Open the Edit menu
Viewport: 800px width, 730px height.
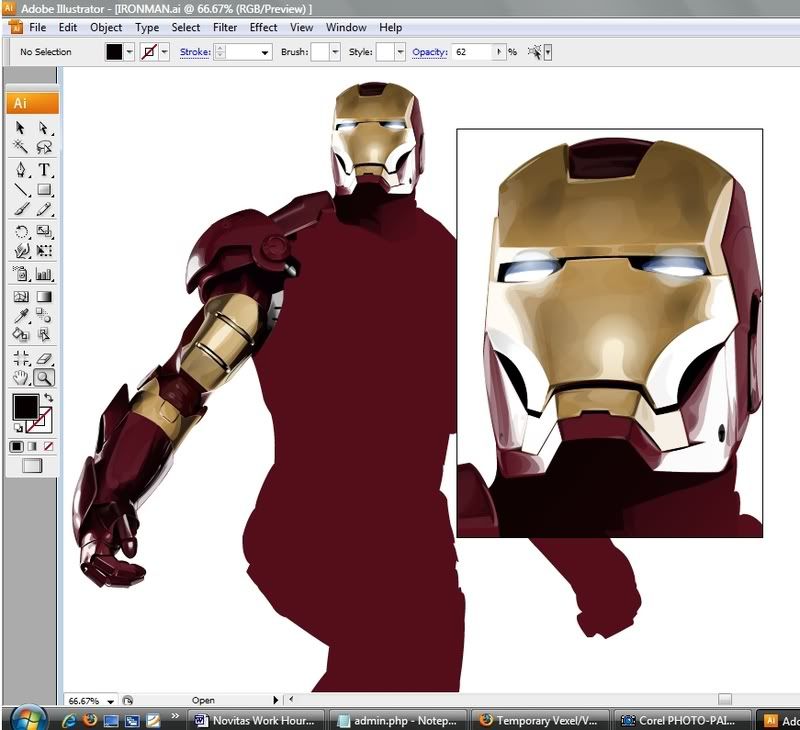click(x=68, y=28)
